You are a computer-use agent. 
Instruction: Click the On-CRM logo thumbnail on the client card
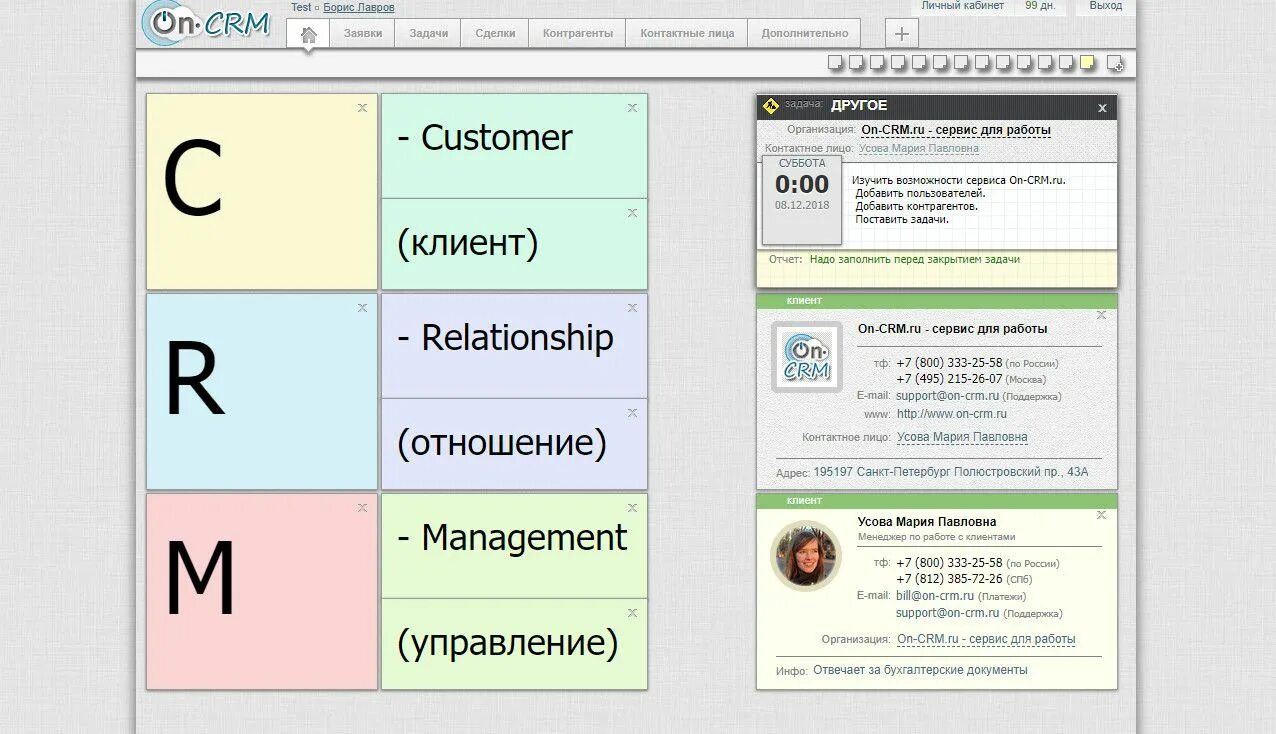pos(805,357)
